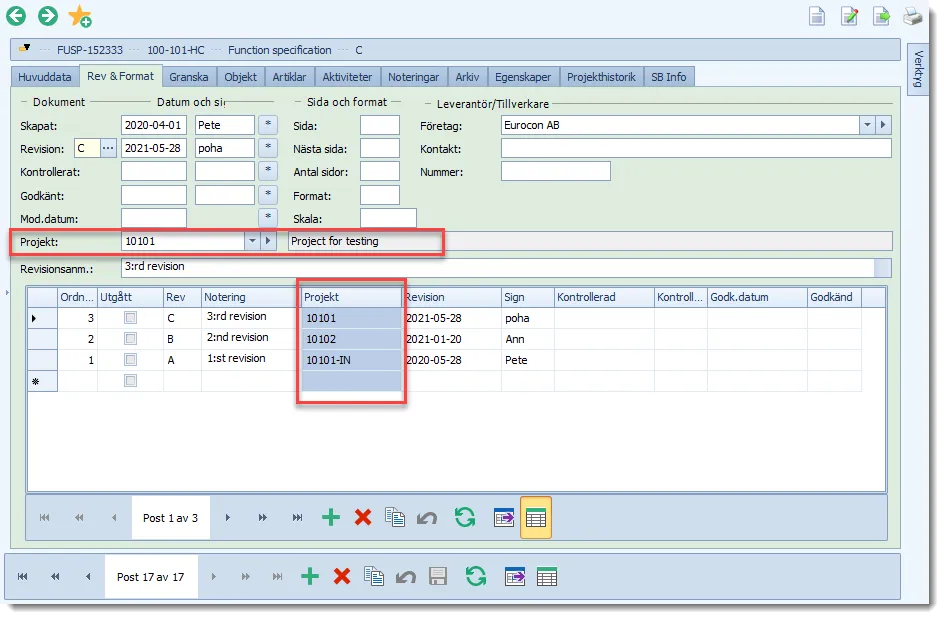Viewport: 944px width, 619px height.
Task: Go back with the green left arrow
Action: [x=16, y=16]
